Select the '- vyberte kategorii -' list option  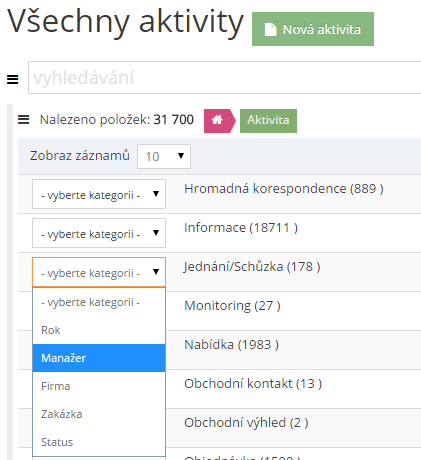pyautogui.click(x=99, y=302)
